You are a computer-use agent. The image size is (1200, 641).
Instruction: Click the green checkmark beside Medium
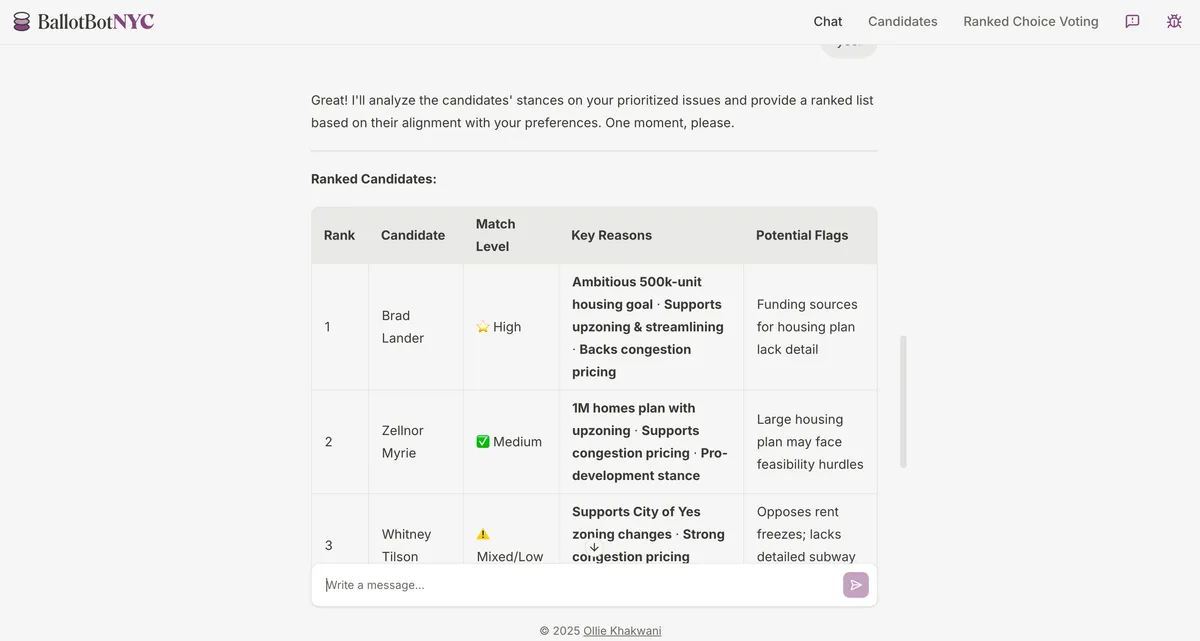483,442
